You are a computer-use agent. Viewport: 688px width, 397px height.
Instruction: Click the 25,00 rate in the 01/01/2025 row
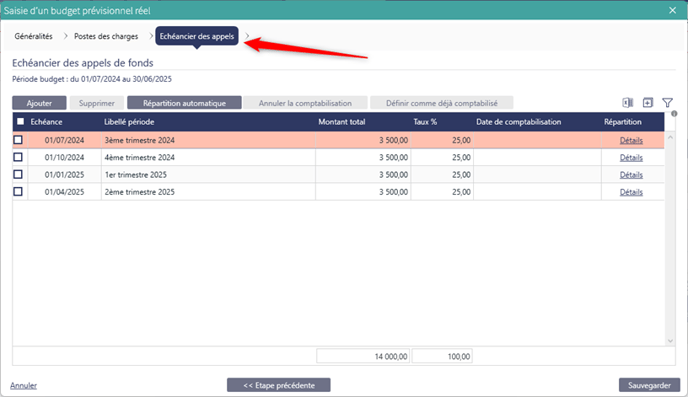(x=461, y=175)
